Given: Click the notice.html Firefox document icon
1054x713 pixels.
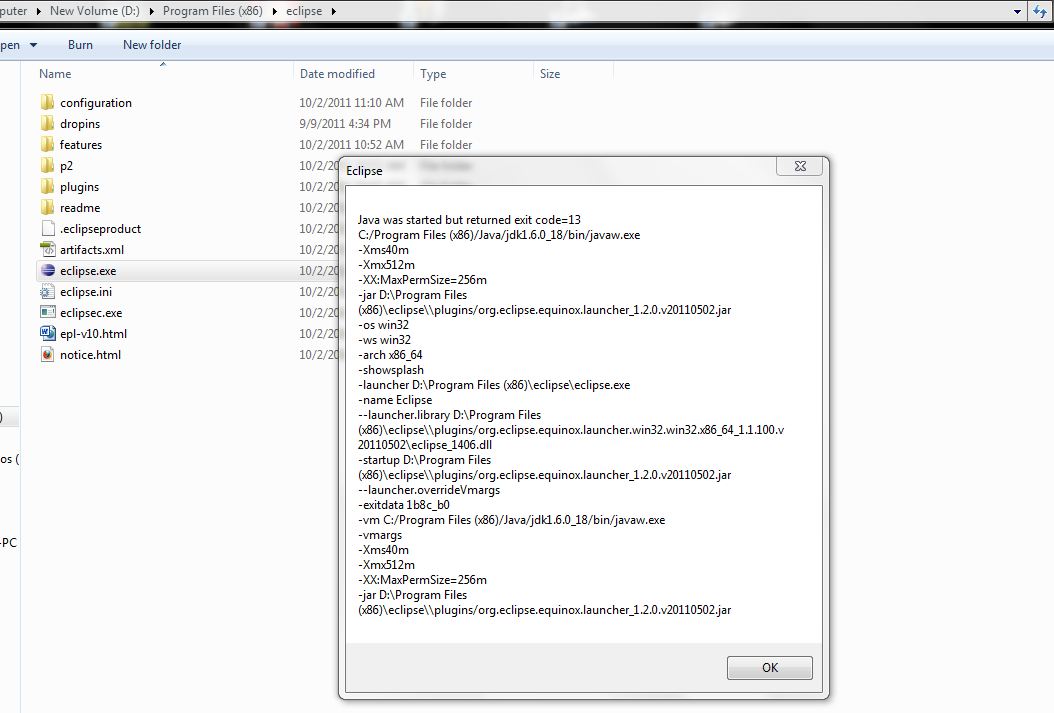Looking at the screenshot, I should pos(48,354).
